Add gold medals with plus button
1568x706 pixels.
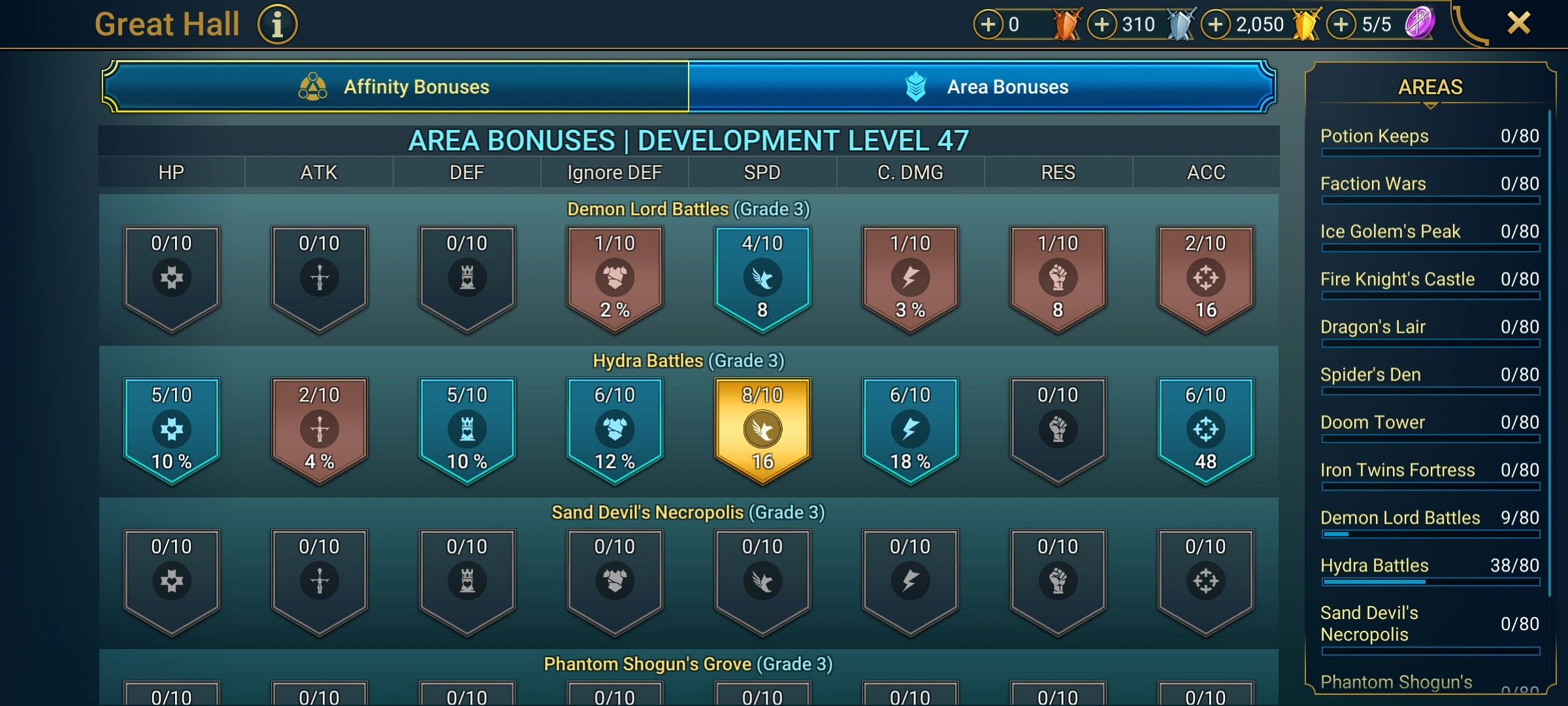(1216, 25)
